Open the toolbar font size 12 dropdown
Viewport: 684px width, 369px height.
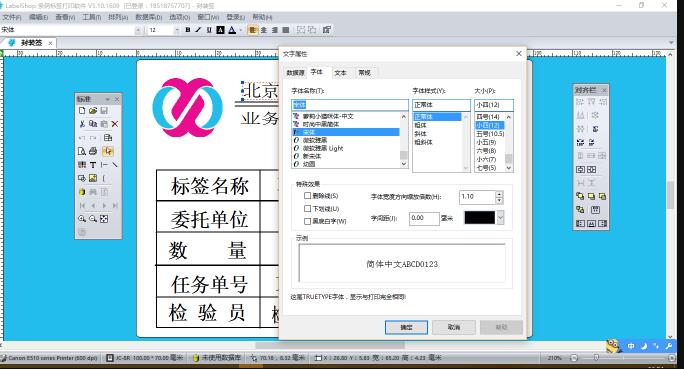[177, 30]
